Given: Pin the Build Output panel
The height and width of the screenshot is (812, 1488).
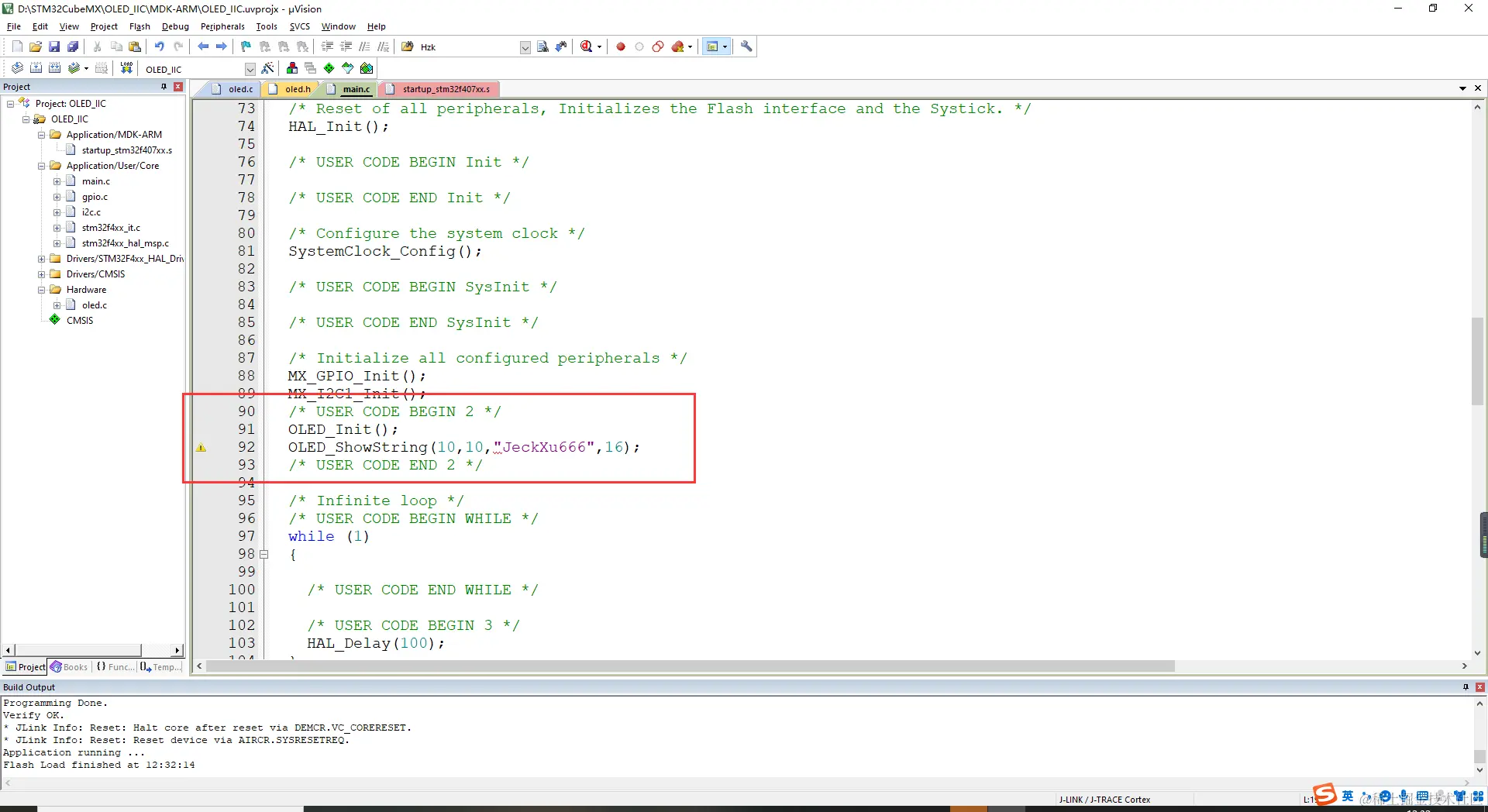Looking at the screenshot, I should (x=1466, y=687).
